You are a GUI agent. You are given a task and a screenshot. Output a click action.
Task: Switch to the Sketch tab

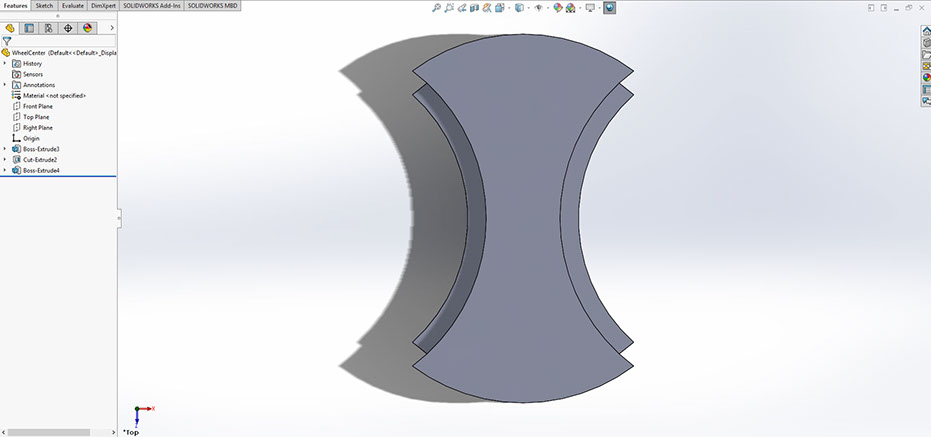tap(44, 5)
